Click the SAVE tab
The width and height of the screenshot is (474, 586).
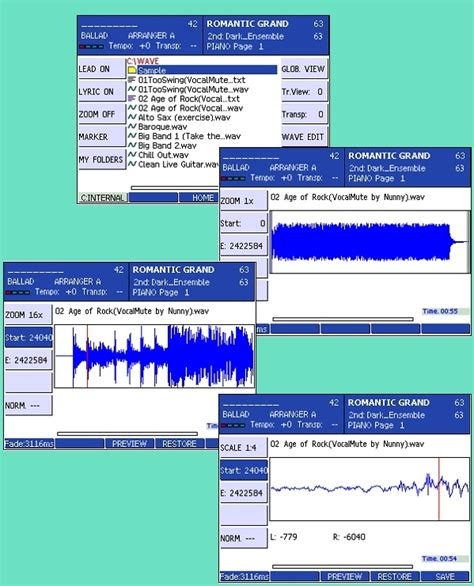[x=445, y=576]
